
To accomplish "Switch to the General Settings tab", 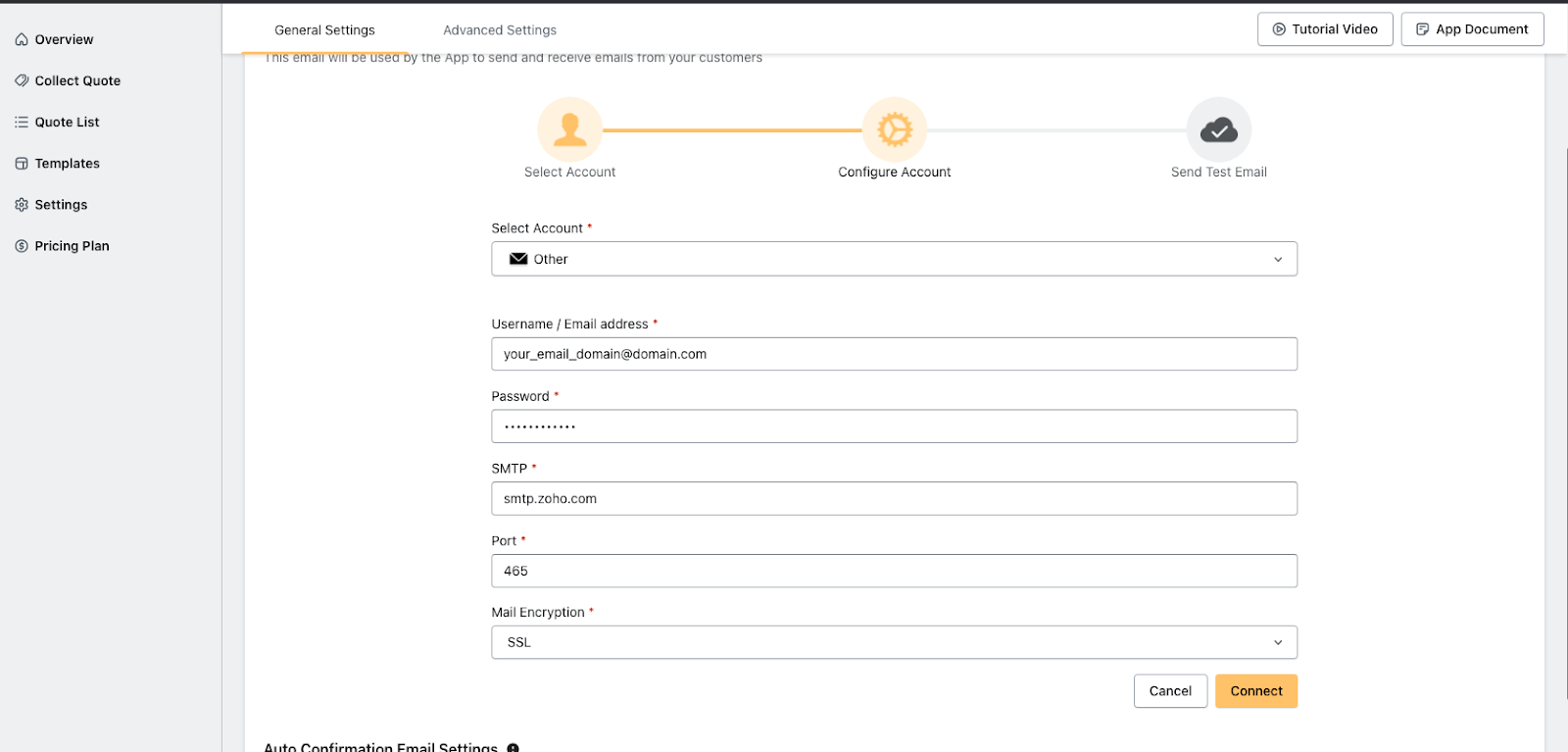I will [x=324, y=30].
